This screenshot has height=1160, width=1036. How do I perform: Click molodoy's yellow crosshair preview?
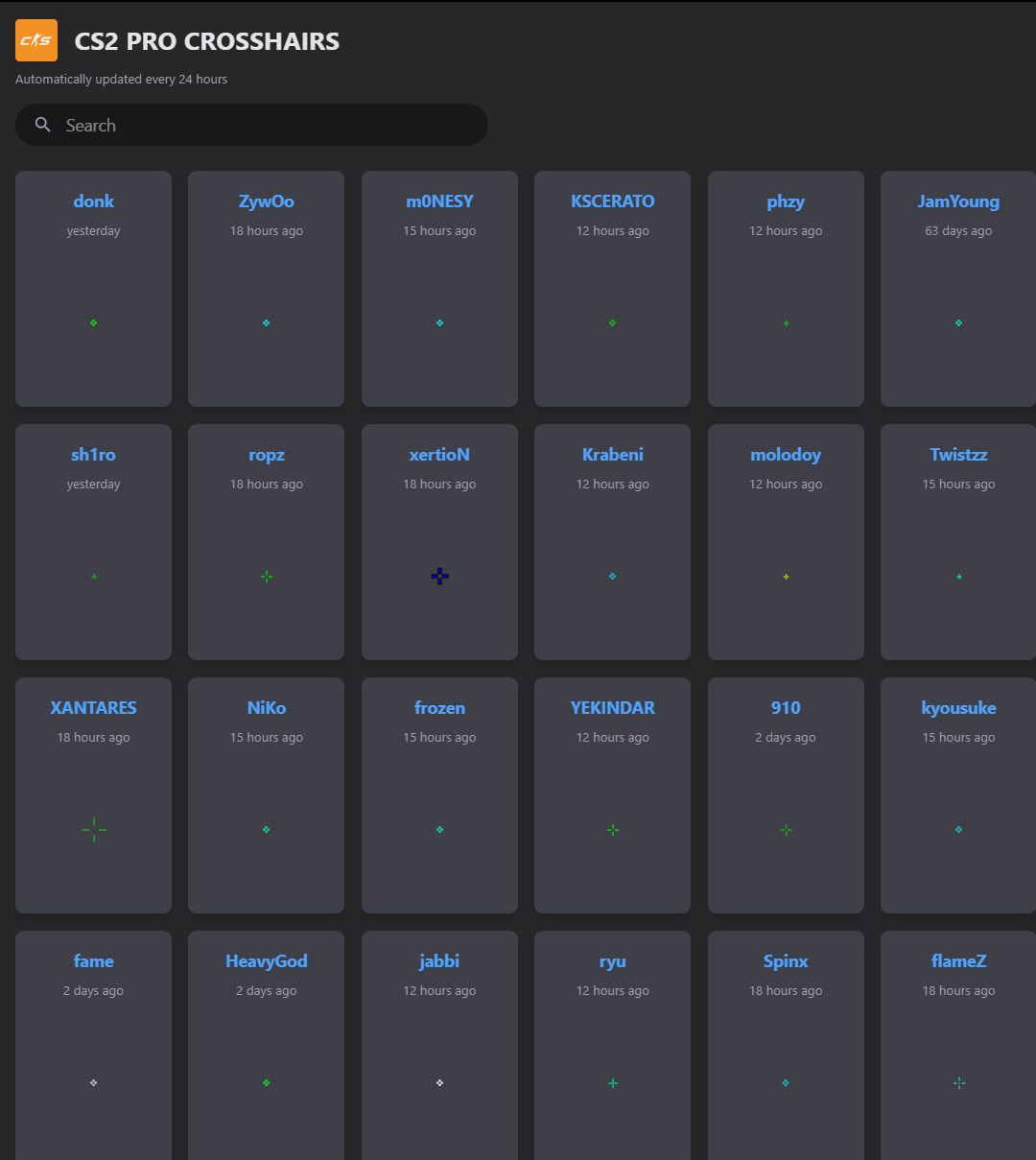(786, 577)
